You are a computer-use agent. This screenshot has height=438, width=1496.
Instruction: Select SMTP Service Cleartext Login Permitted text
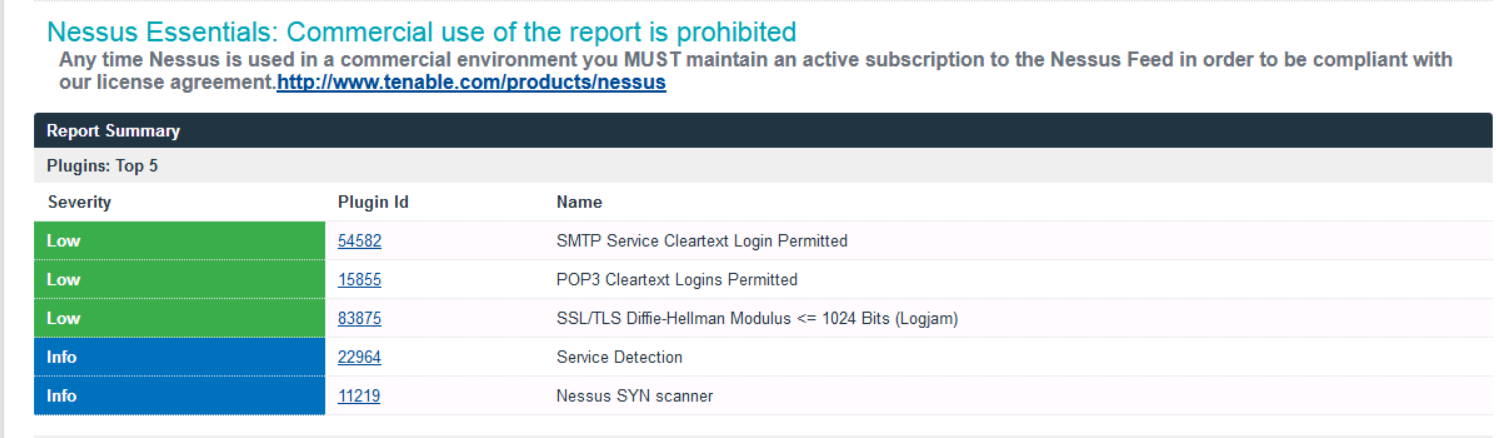coord(702,241)
